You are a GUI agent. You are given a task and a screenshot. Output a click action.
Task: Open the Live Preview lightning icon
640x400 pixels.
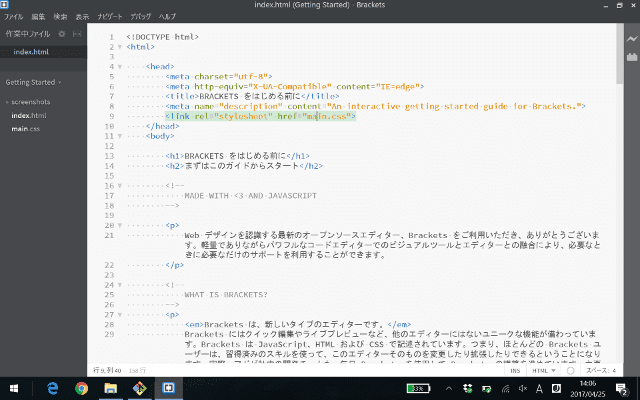tap(632, 39)
